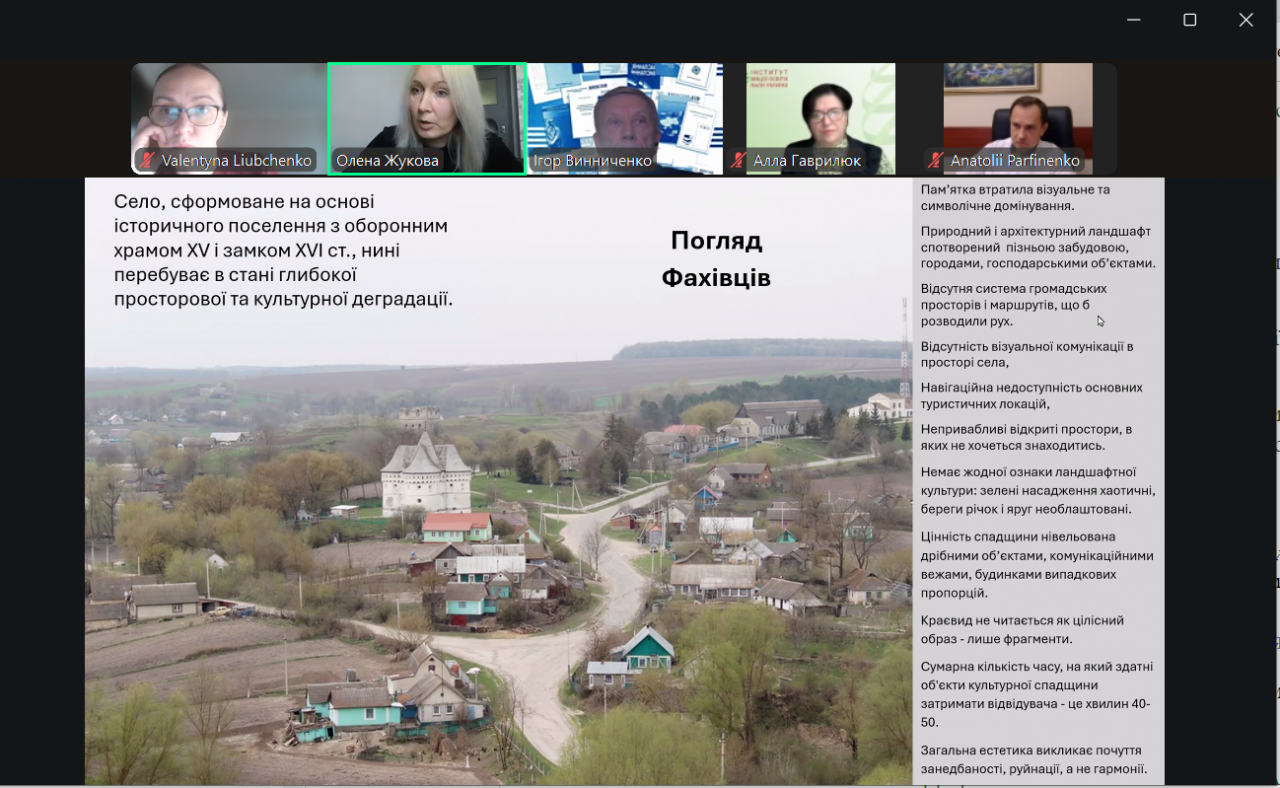Click the white fortified church in the photo

pyautogui.click(x=425, y=475)
